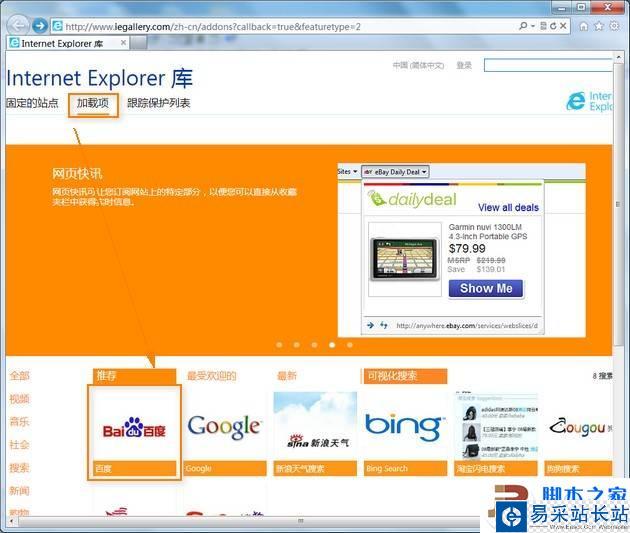Click the horizontal scrollbar left arrow
The image size is (630, 533).
click(11, 521)
